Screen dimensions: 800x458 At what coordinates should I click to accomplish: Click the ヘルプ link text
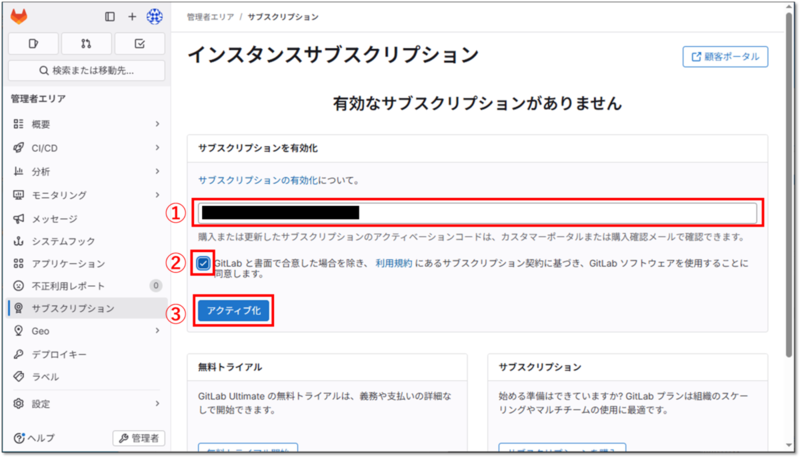pyautogui.click(x=41, y=438)
